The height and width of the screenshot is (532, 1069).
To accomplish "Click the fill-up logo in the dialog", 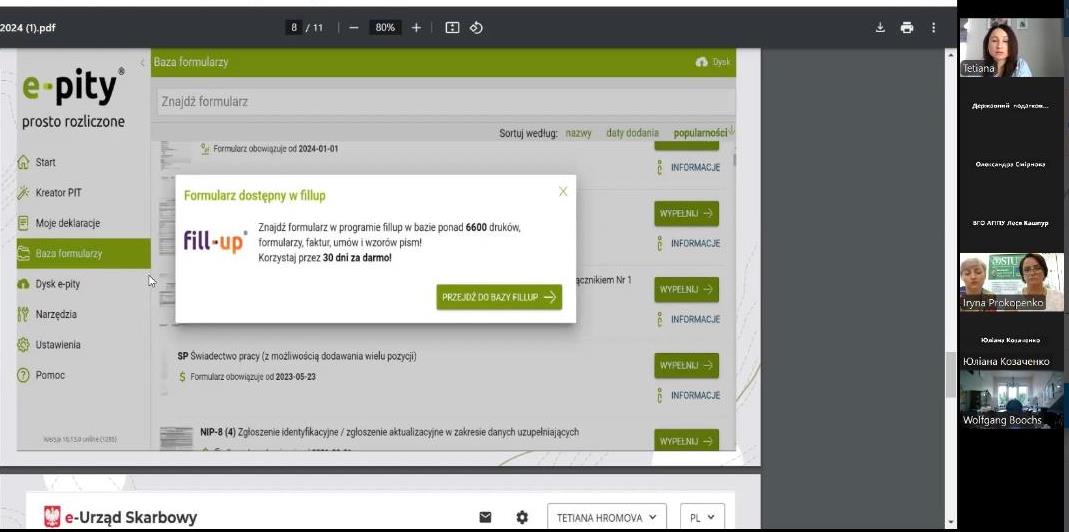I will pyautogui.click(x=215, y=242).
